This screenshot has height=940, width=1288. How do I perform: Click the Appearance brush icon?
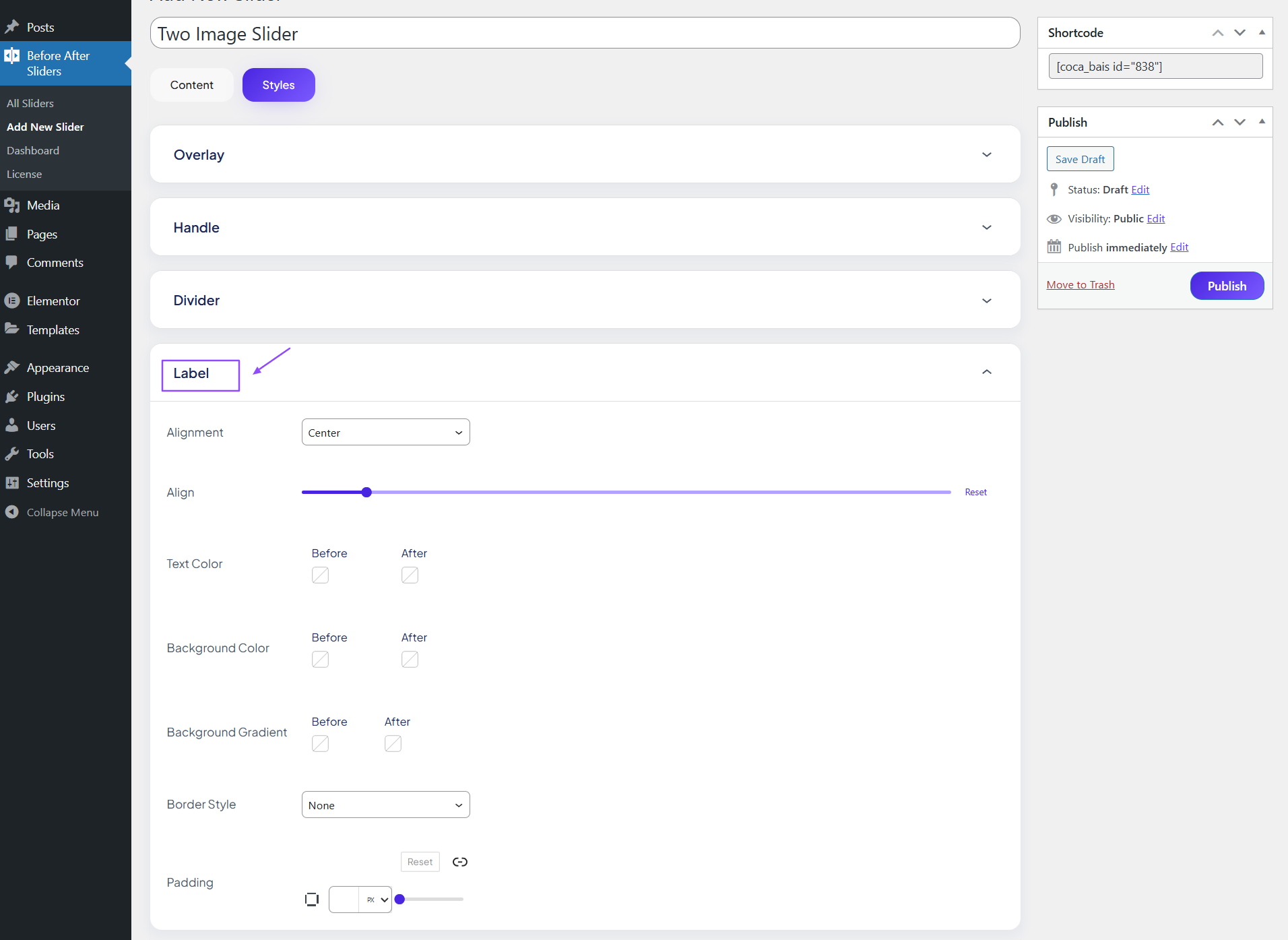pos(12,367)
